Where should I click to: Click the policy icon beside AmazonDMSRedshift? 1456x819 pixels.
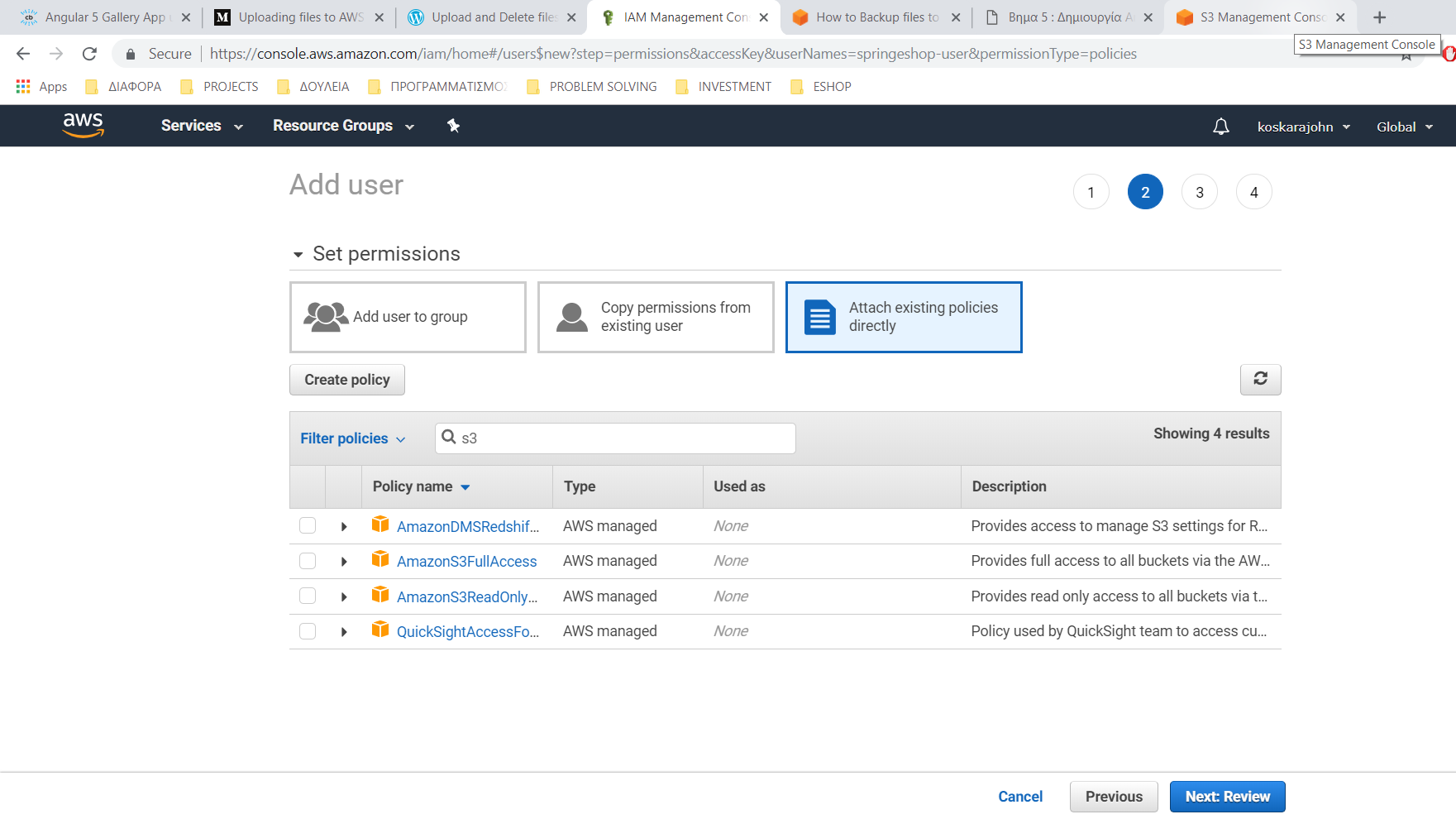point(380,524)
